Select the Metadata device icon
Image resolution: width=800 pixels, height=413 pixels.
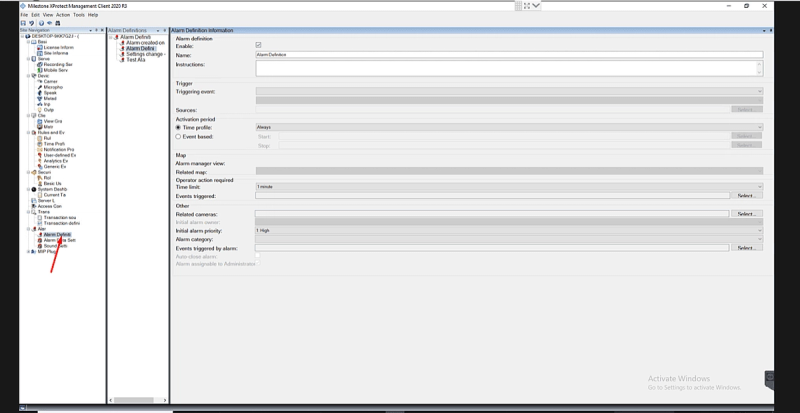click(40, 99)
